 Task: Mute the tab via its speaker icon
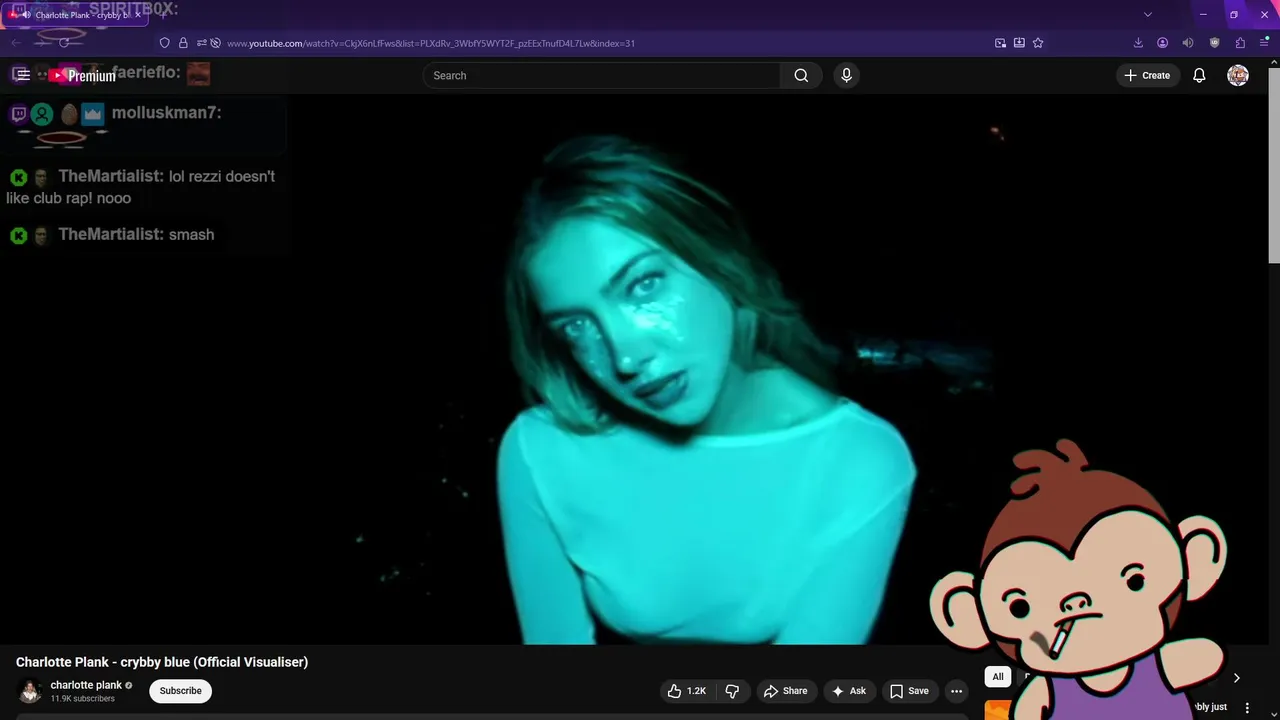click(x=26, y=15)
